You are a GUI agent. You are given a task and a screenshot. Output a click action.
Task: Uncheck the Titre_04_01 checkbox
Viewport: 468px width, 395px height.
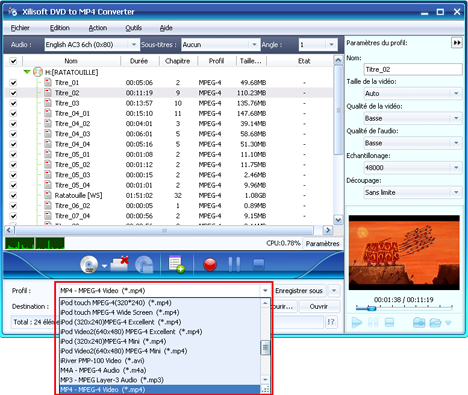pyautogui.click(x=13, y=114)
